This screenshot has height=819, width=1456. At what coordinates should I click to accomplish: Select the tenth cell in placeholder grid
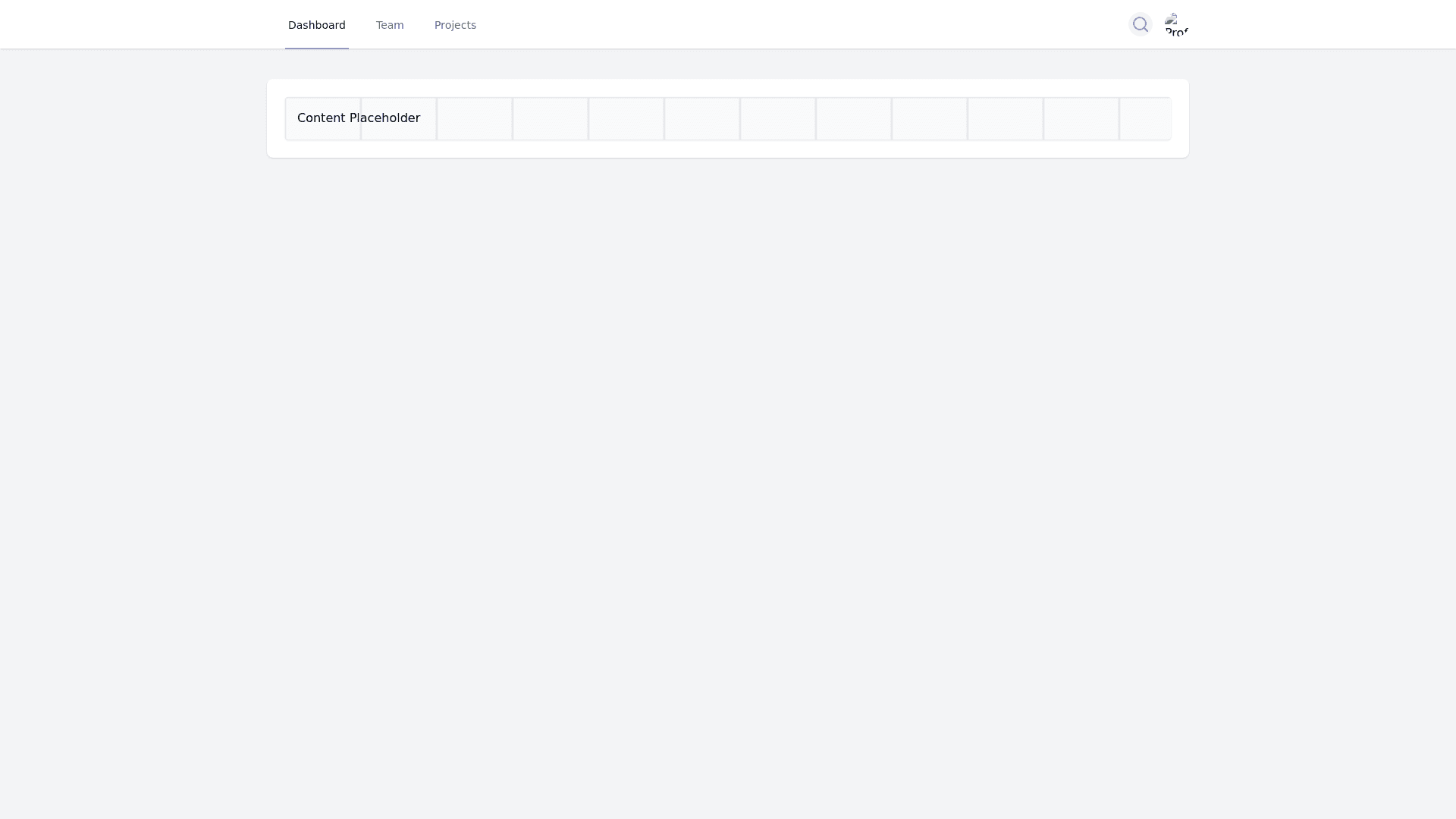pos(1006,118)
